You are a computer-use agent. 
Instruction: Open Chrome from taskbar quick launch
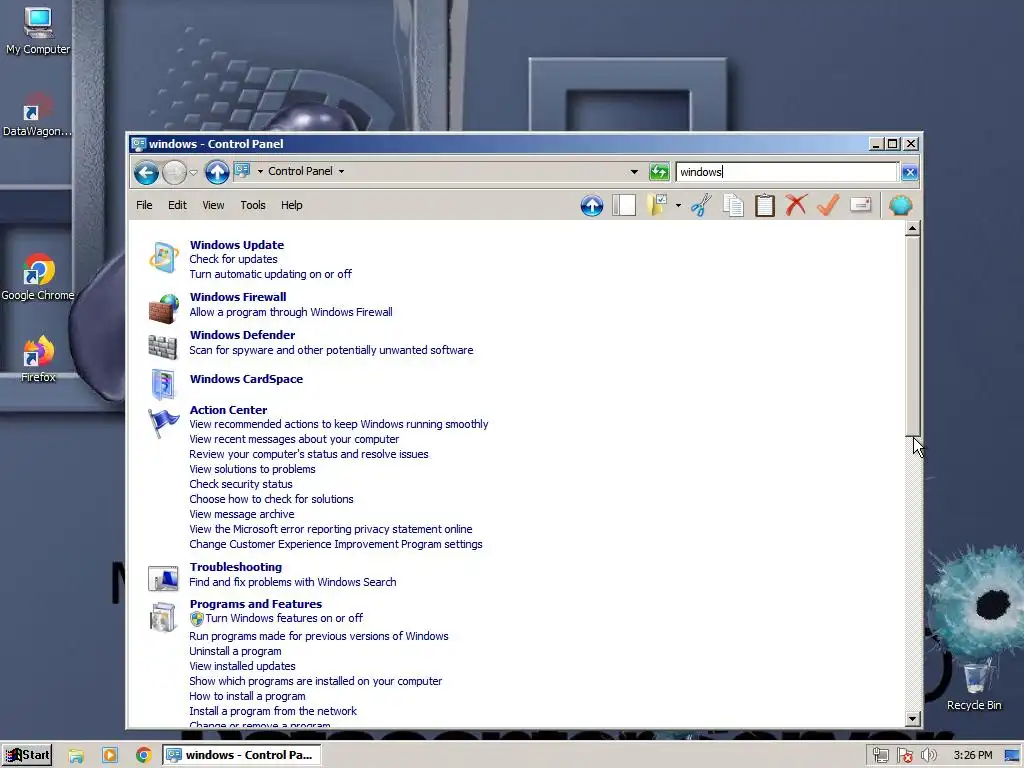(x=144, y=756)
